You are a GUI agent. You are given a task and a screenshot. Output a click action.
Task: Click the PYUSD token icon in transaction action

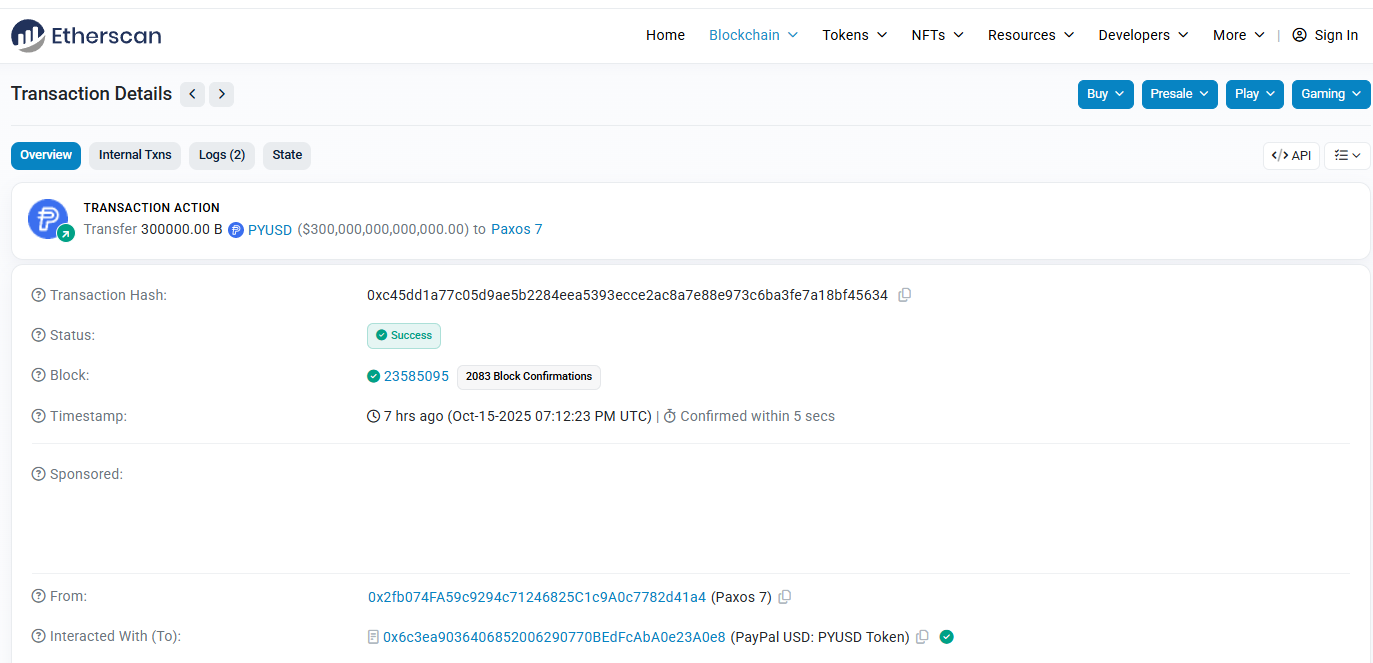(x=236, y=230)
